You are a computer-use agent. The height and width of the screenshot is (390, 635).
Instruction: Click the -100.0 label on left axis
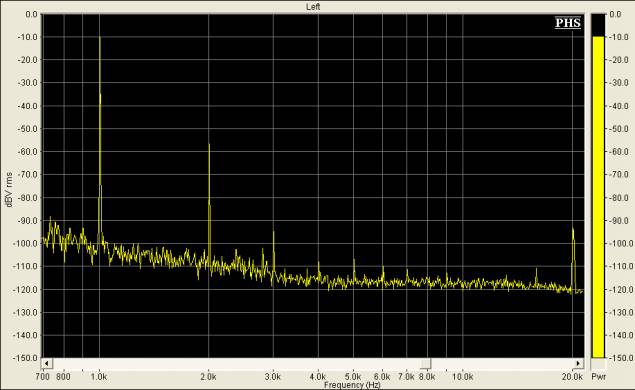(x=27, y=243)
